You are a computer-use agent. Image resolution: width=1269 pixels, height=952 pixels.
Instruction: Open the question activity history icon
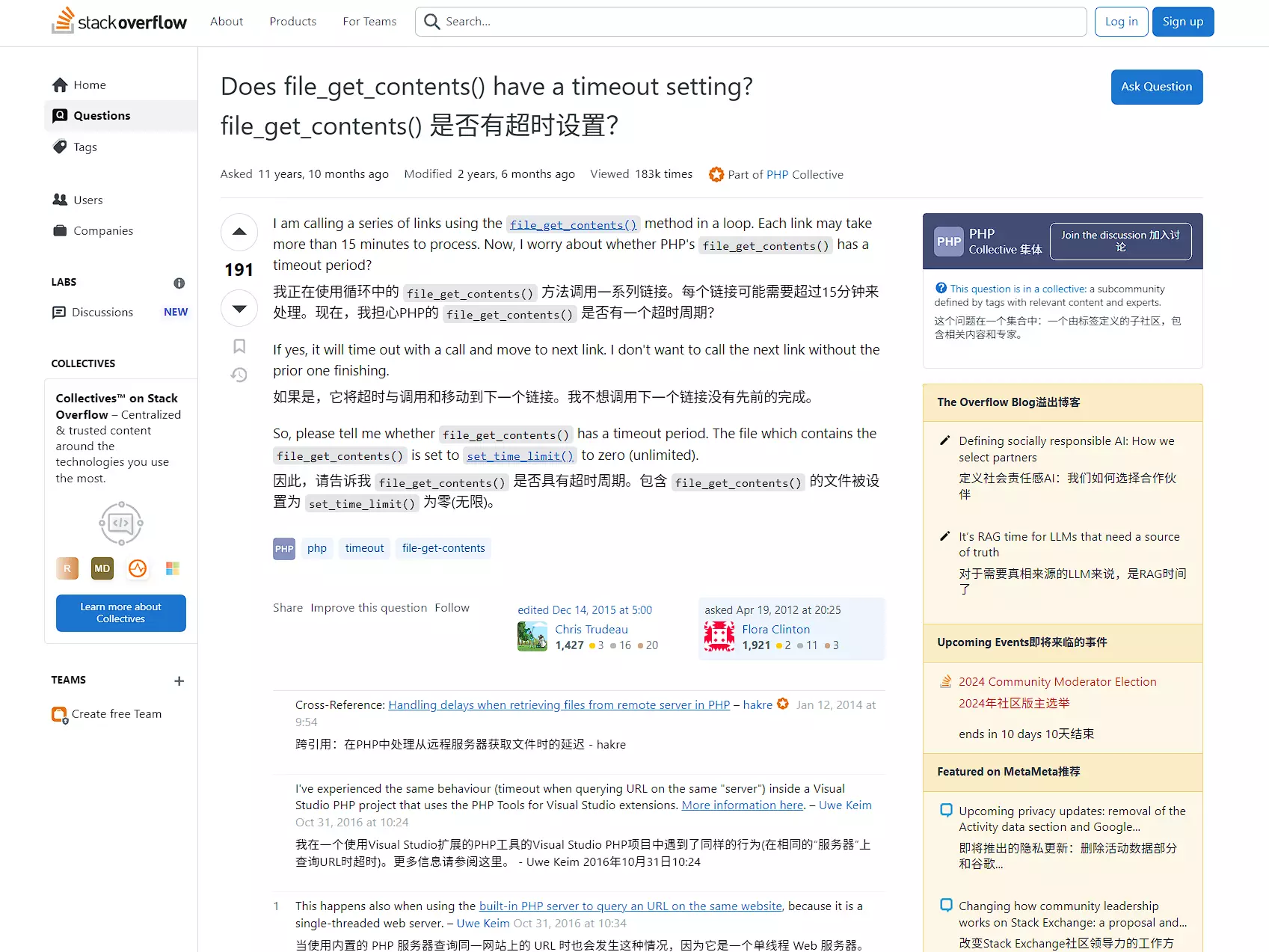pyautogui.click(x=239, y=375)
